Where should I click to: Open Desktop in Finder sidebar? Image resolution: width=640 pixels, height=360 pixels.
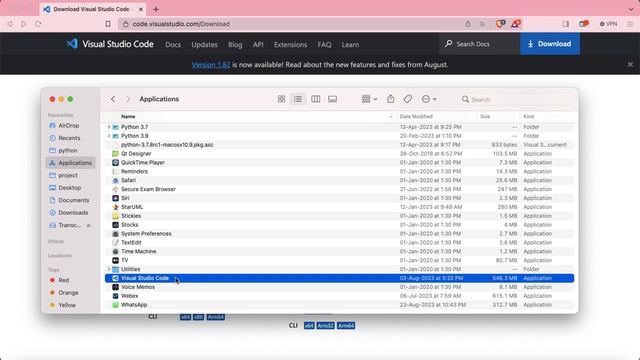click(69, 188)
